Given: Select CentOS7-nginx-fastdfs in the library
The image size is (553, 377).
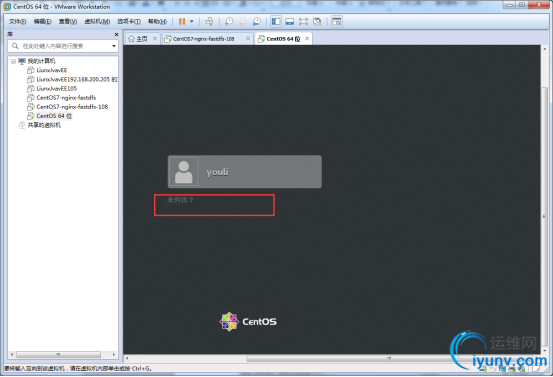Looking at the screenshot, I should 66,98.
